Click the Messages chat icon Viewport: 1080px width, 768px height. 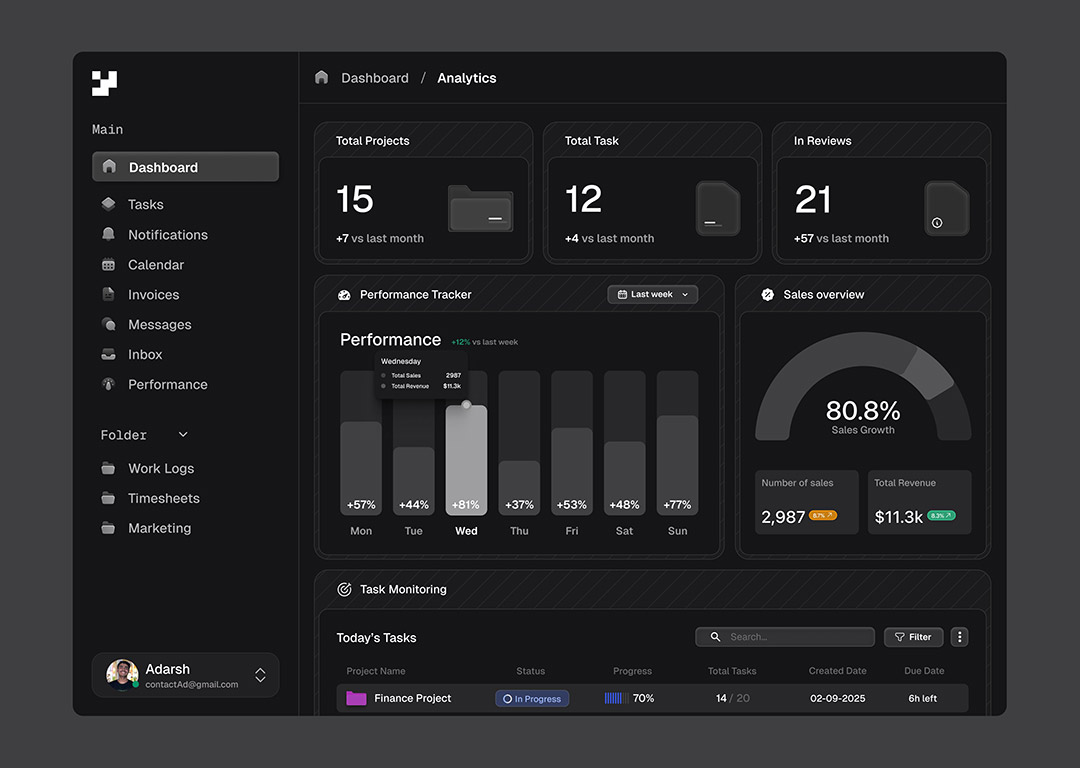pyautogui.click(x=109, y=324)
